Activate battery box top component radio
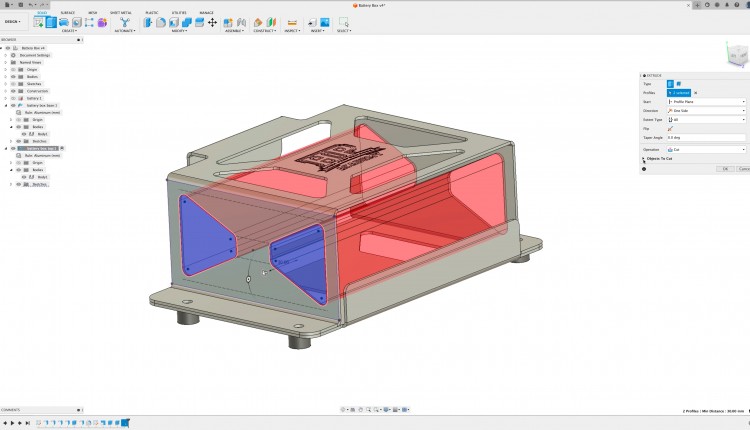The width and height of the screenshot is (750, 430). pyautogui.click(x=62, y=148)
